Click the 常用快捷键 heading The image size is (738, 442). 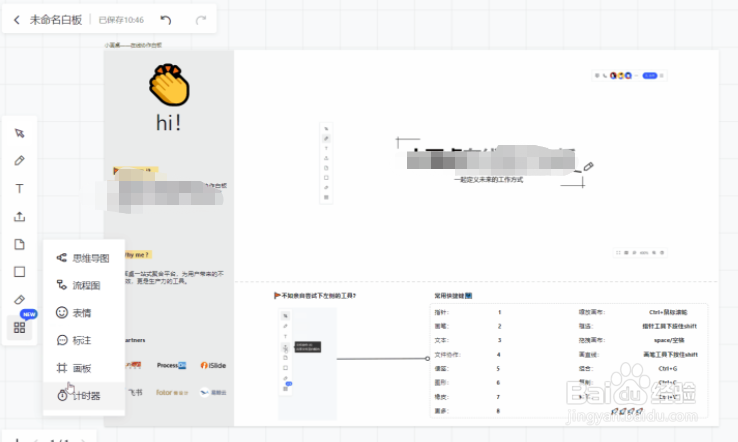pos(453,296)
